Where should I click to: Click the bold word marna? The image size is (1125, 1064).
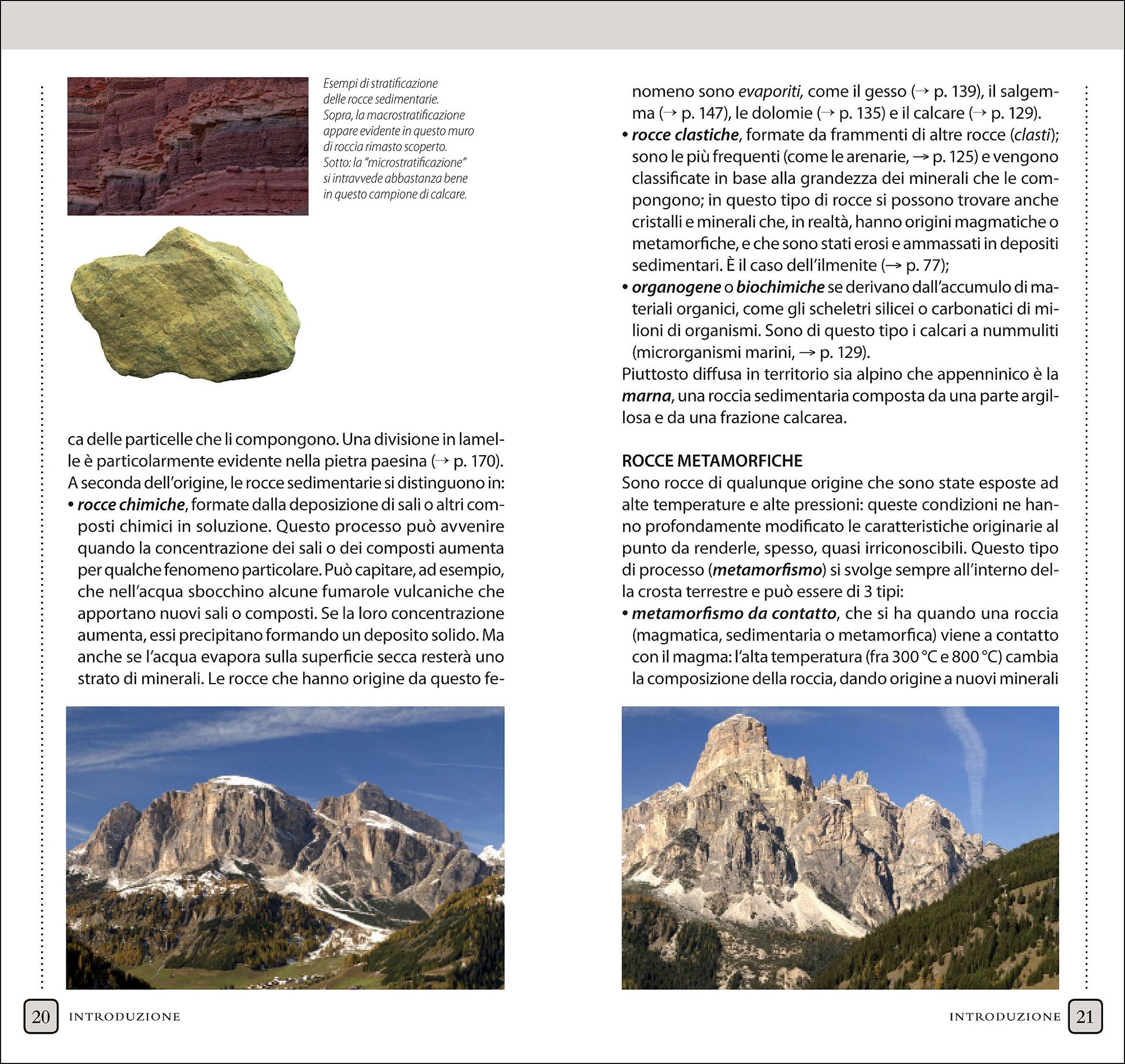pos(646,396)
